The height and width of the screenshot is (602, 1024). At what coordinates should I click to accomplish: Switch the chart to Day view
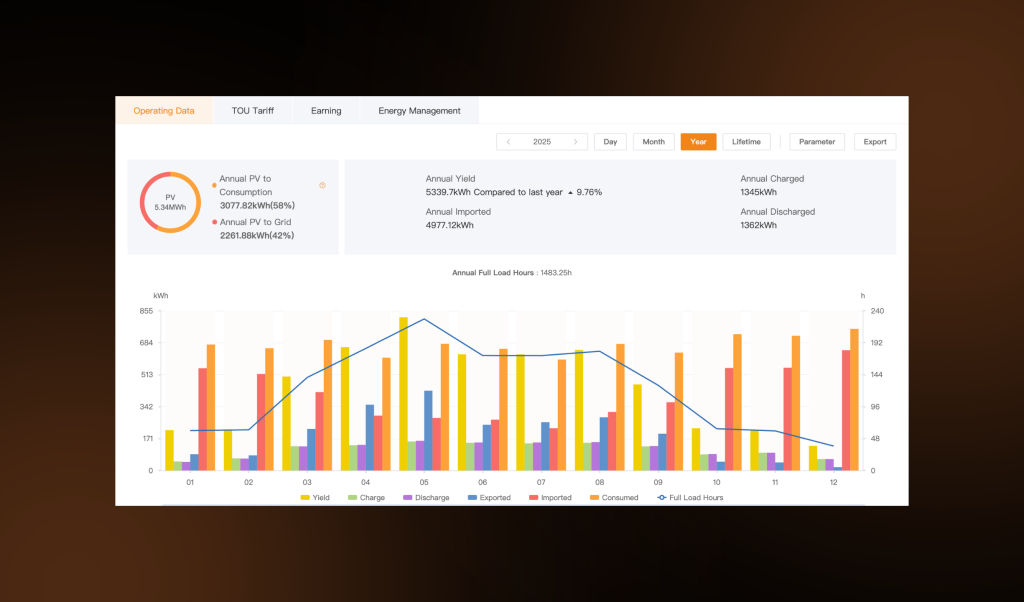(x=610, y=141)
